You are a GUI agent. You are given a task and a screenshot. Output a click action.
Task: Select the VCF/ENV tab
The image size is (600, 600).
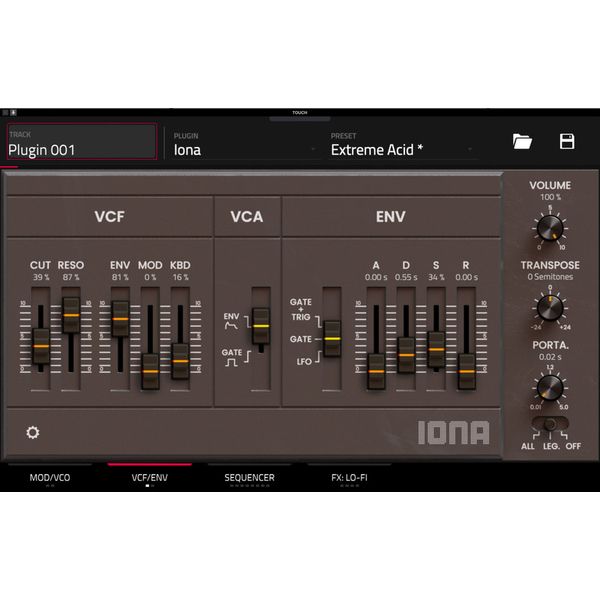click(150, 478)
